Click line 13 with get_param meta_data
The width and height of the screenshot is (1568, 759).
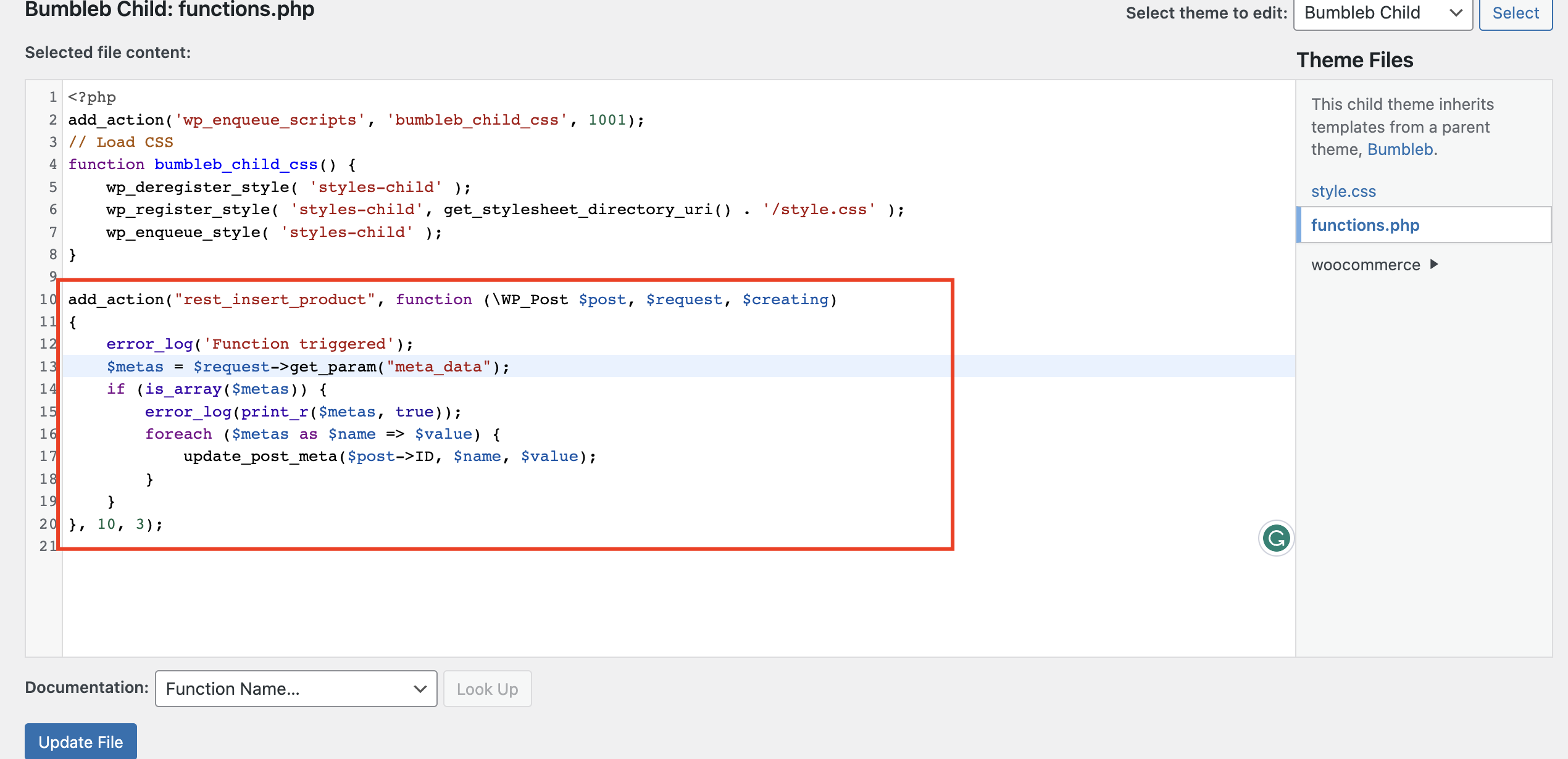coord(309,367)
